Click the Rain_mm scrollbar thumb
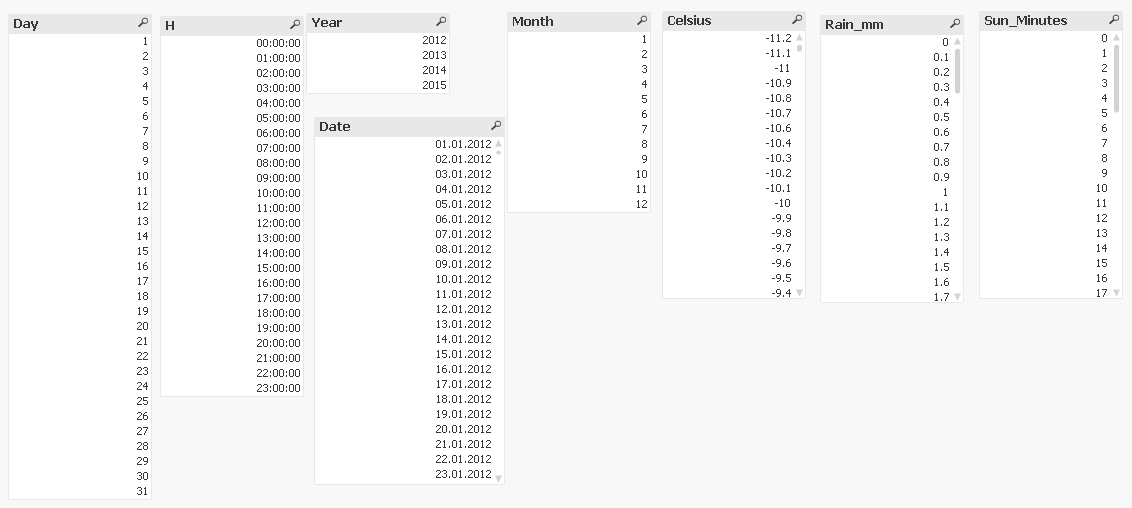1132x508 pixels. coord(957,70)
